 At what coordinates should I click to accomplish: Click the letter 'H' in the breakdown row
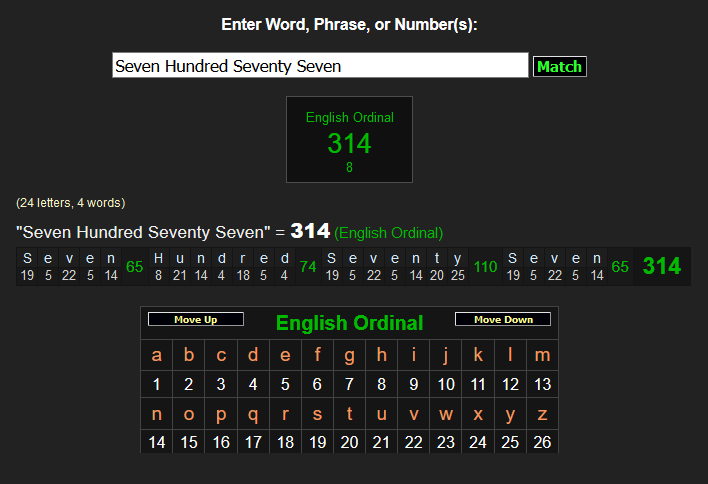coord(159,258)
